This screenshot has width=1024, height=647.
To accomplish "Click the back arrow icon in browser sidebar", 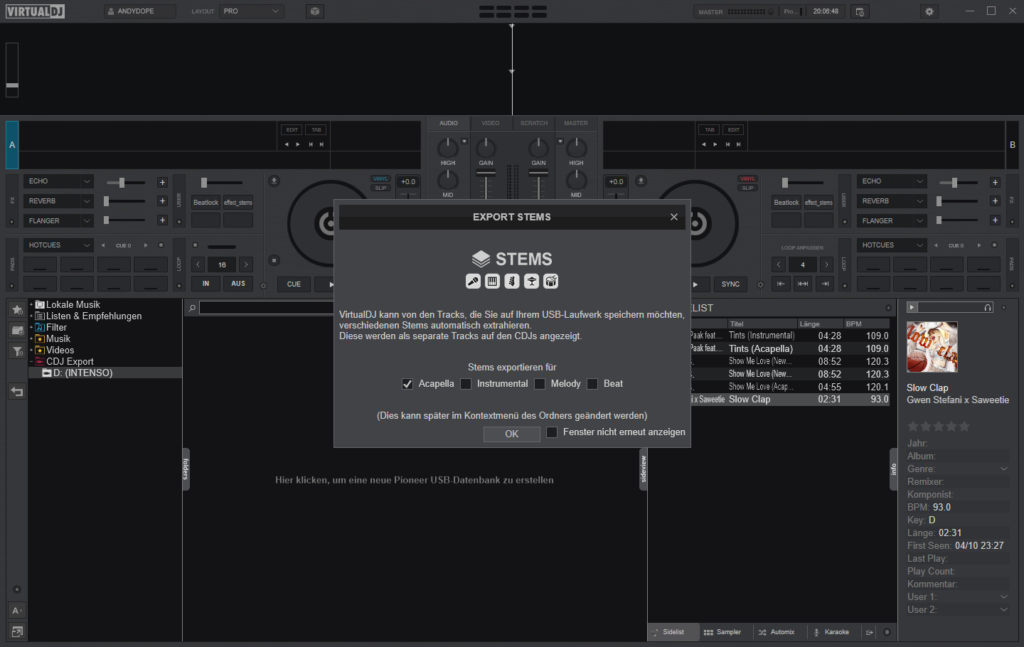I will (17, 391).
